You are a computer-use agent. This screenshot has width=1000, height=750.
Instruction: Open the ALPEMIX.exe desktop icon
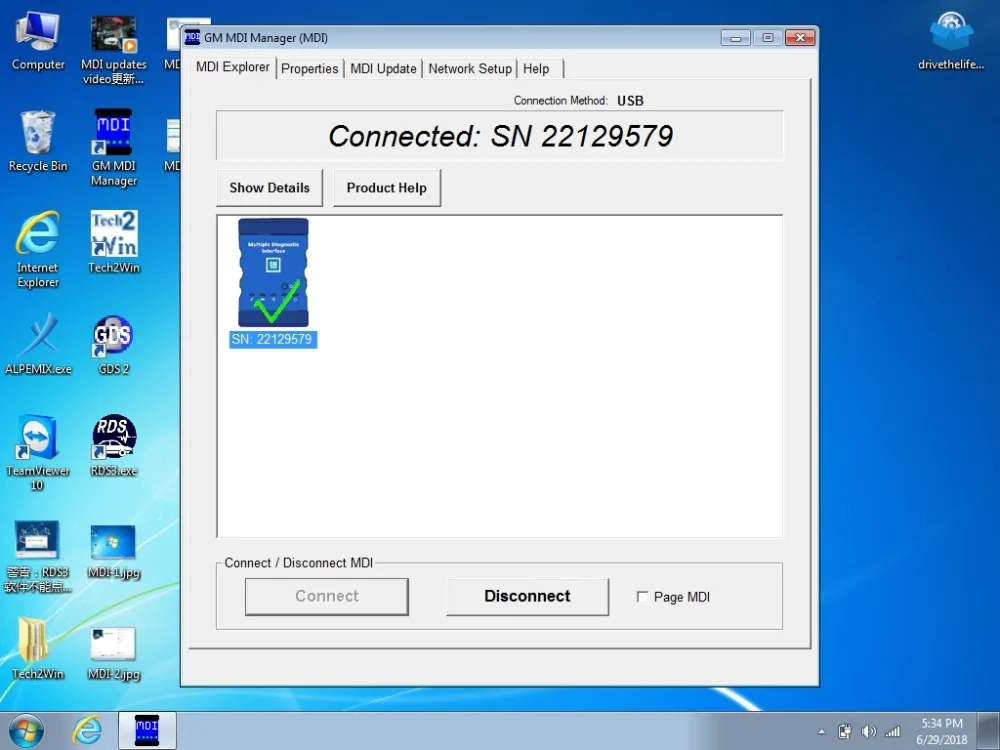(x=38, y=344)
